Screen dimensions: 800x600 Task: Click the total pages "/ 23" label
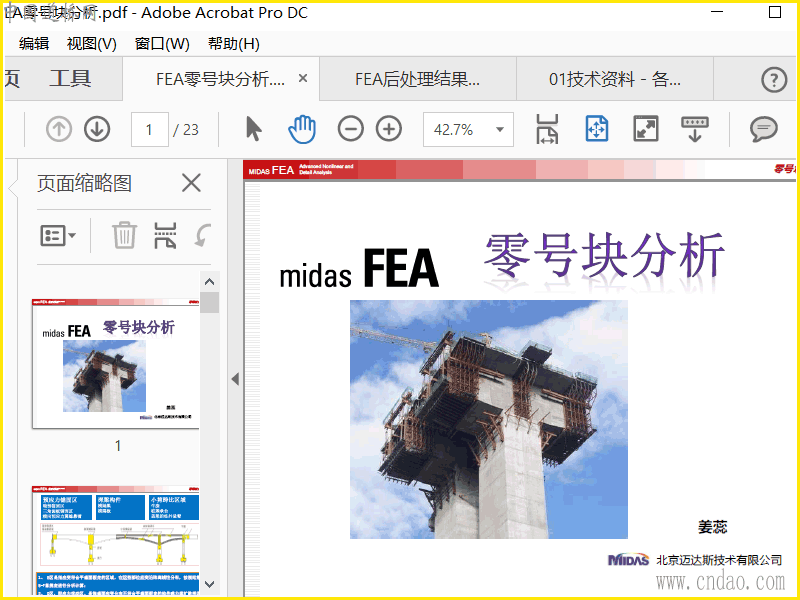pyautogui.click(x=186, y=130)
